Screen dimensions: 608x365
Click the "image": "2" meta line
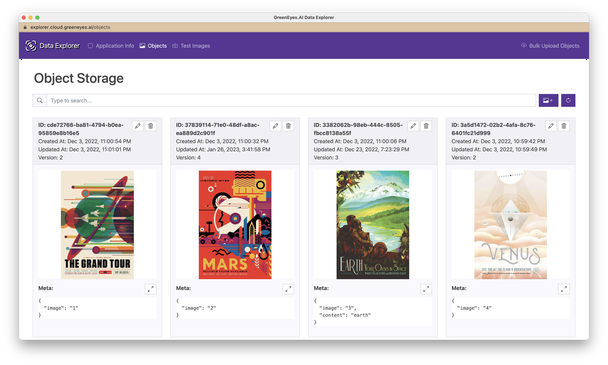pyautogui.click(x=199, y=308)
